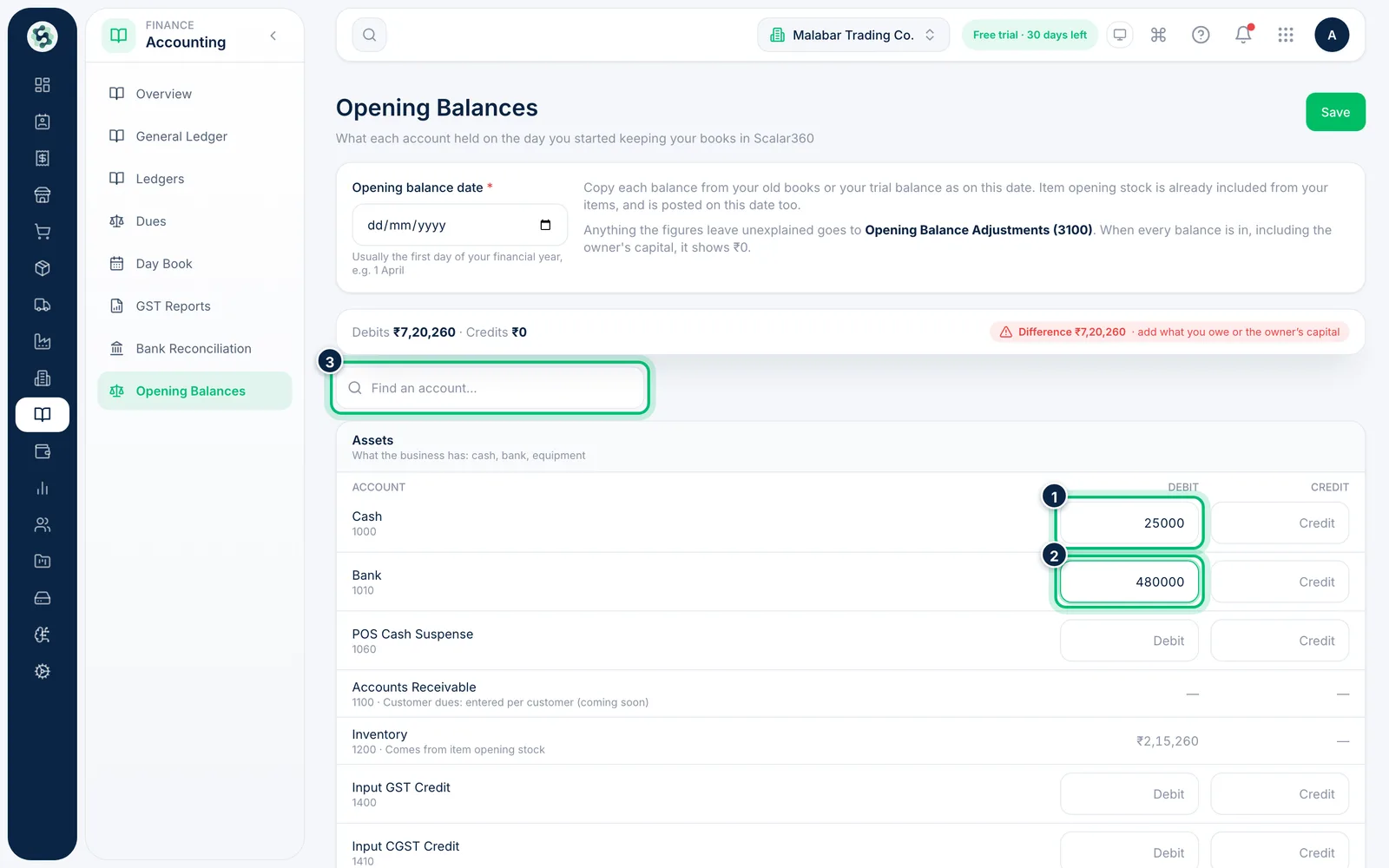Click the Free trial 30 days left badge

(x=1030, y=35)
